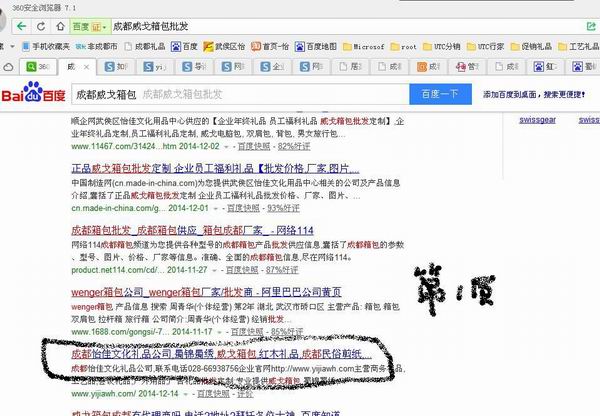Open the root bookmark folder
Viewport: 600px width, 416px height.
point(403,47)
